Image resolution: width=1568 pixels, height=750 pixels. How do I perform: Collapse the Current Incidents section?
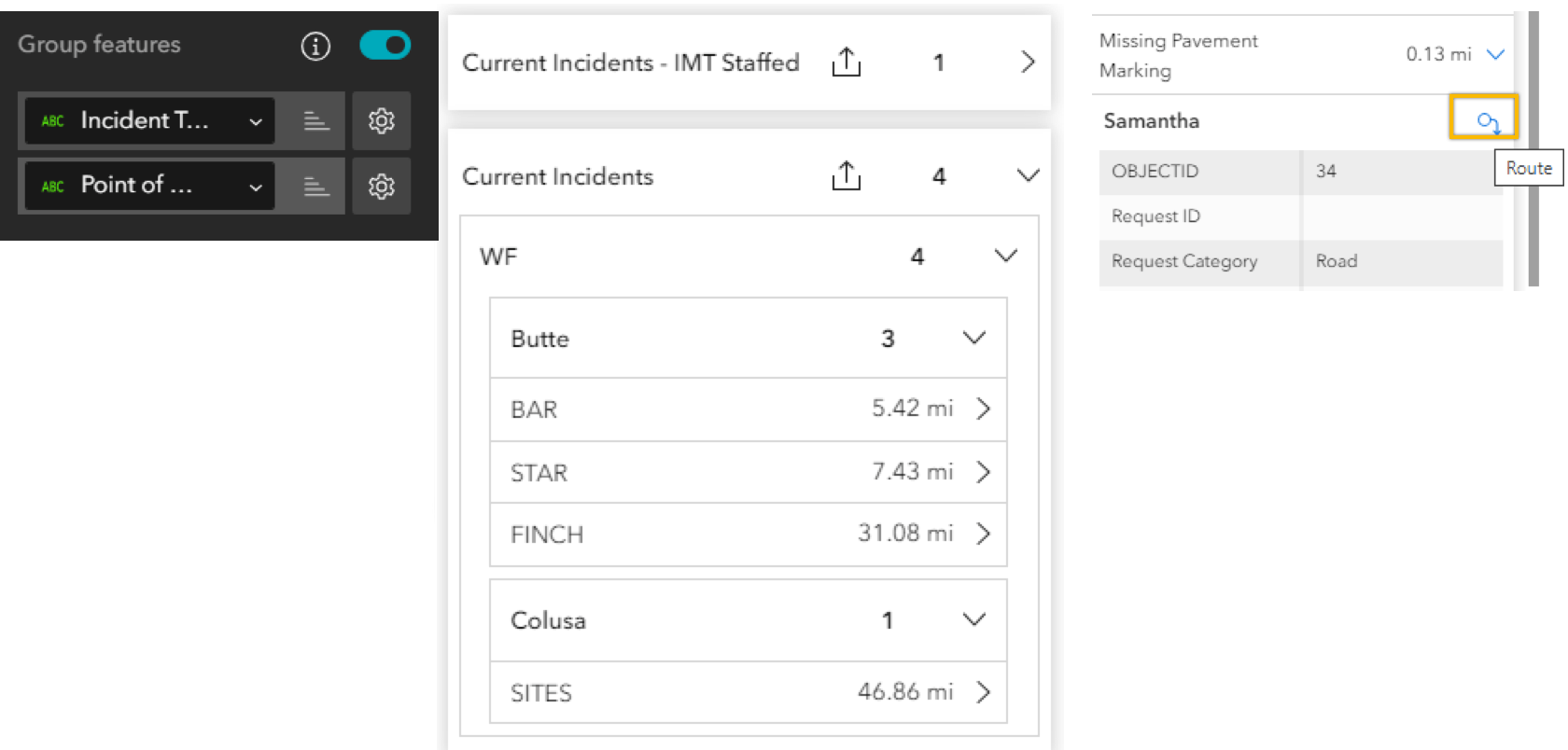pyautogui.click(x=1028, y=175)
